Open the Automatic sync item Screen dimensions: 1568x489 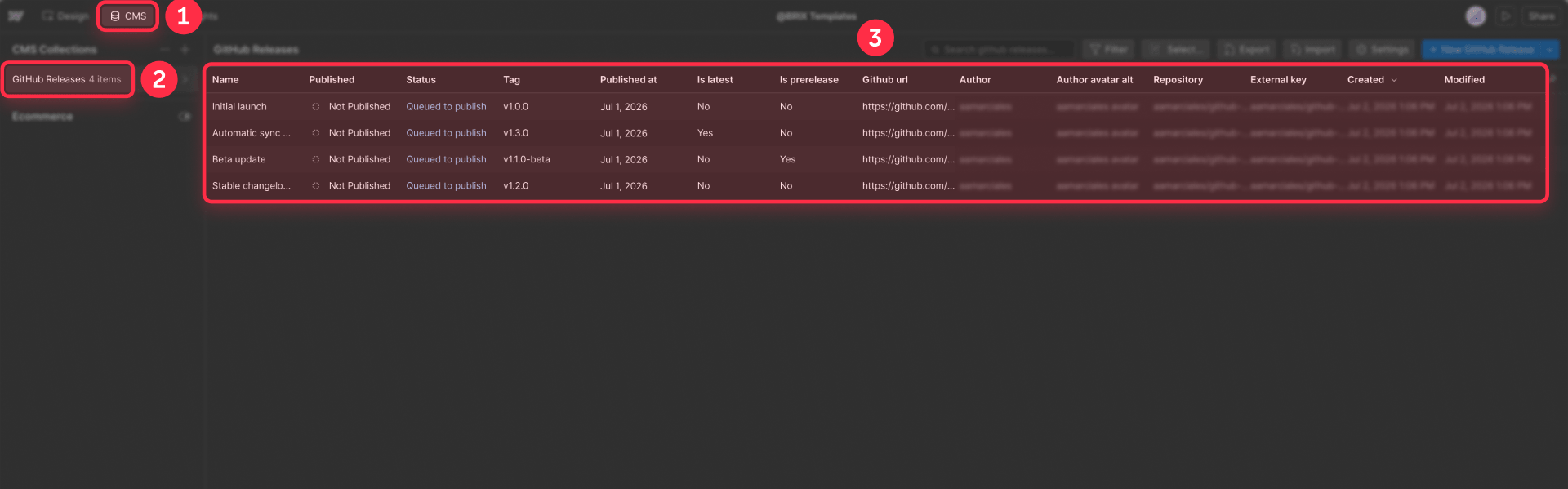pos(251,133)
